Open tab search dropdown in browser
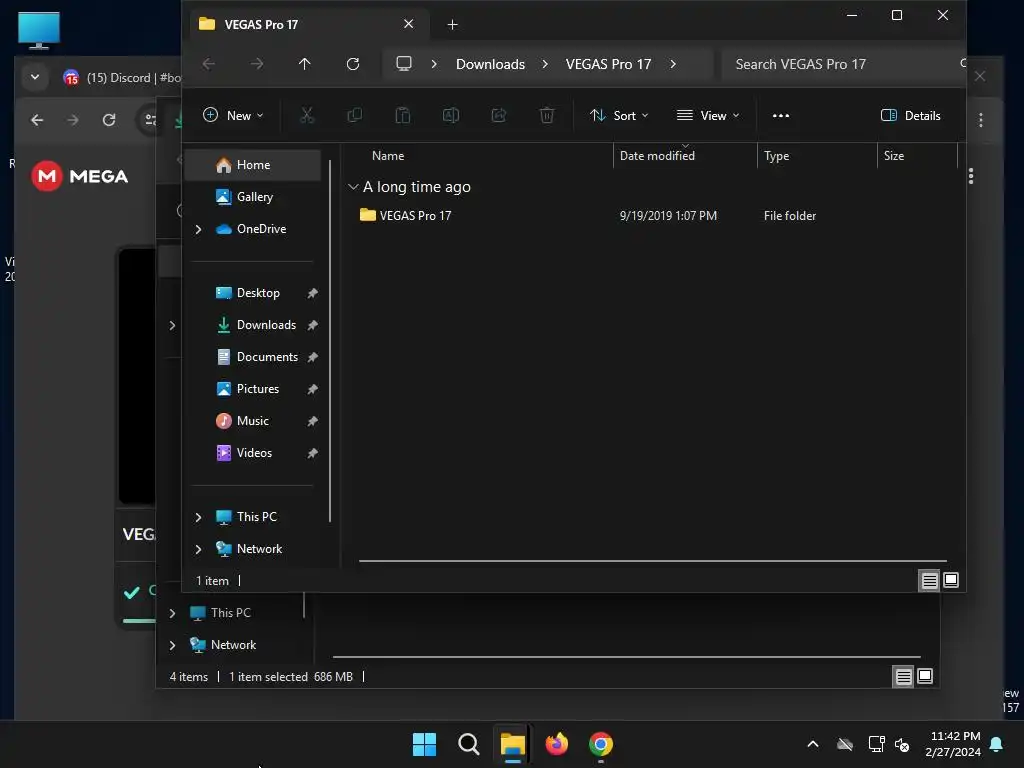Screen dimensions: 1024x768 [x=35, y=77]
